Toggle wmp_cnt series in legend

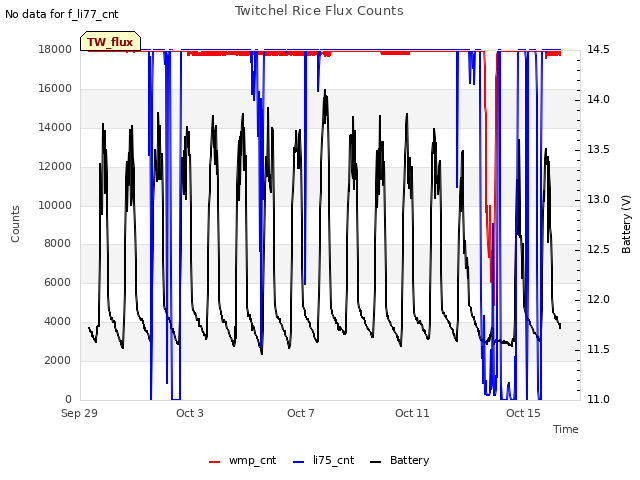(x=242, y=460)
